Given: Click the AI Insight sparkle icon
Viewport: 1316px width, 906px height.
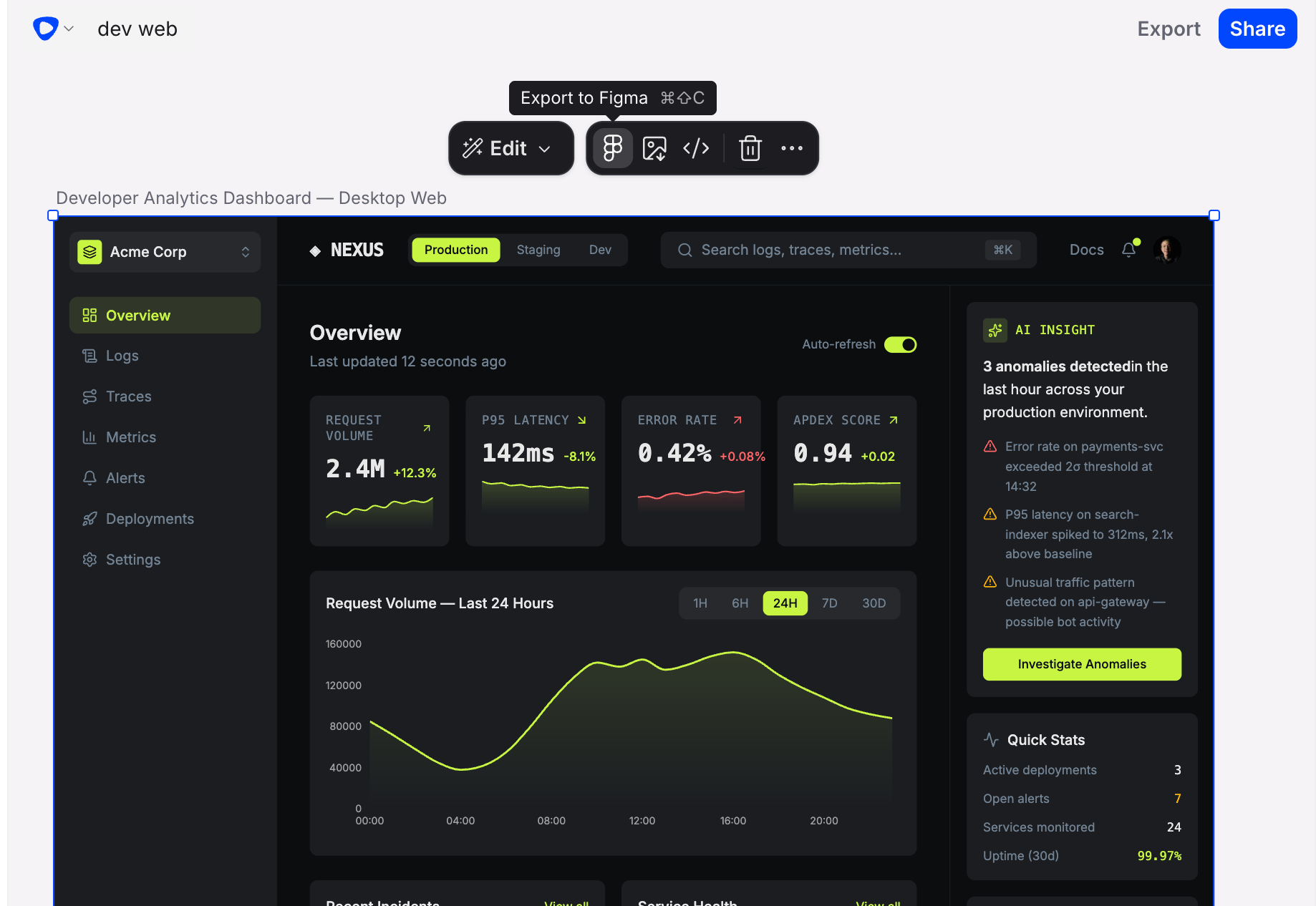Looking at the screenshot, I should coord(995,330).
